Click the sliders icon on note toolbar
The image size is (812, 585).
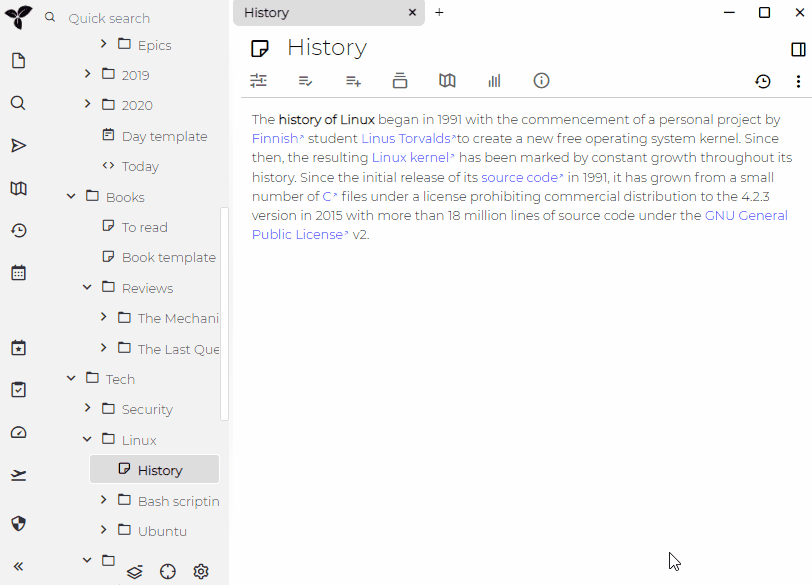tap(259, 80)
